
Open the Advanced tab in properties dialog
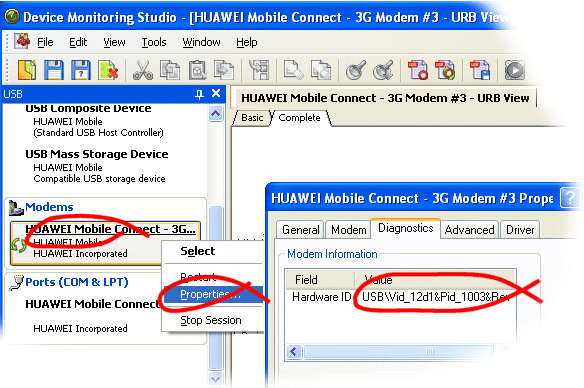tap(470, 230)
